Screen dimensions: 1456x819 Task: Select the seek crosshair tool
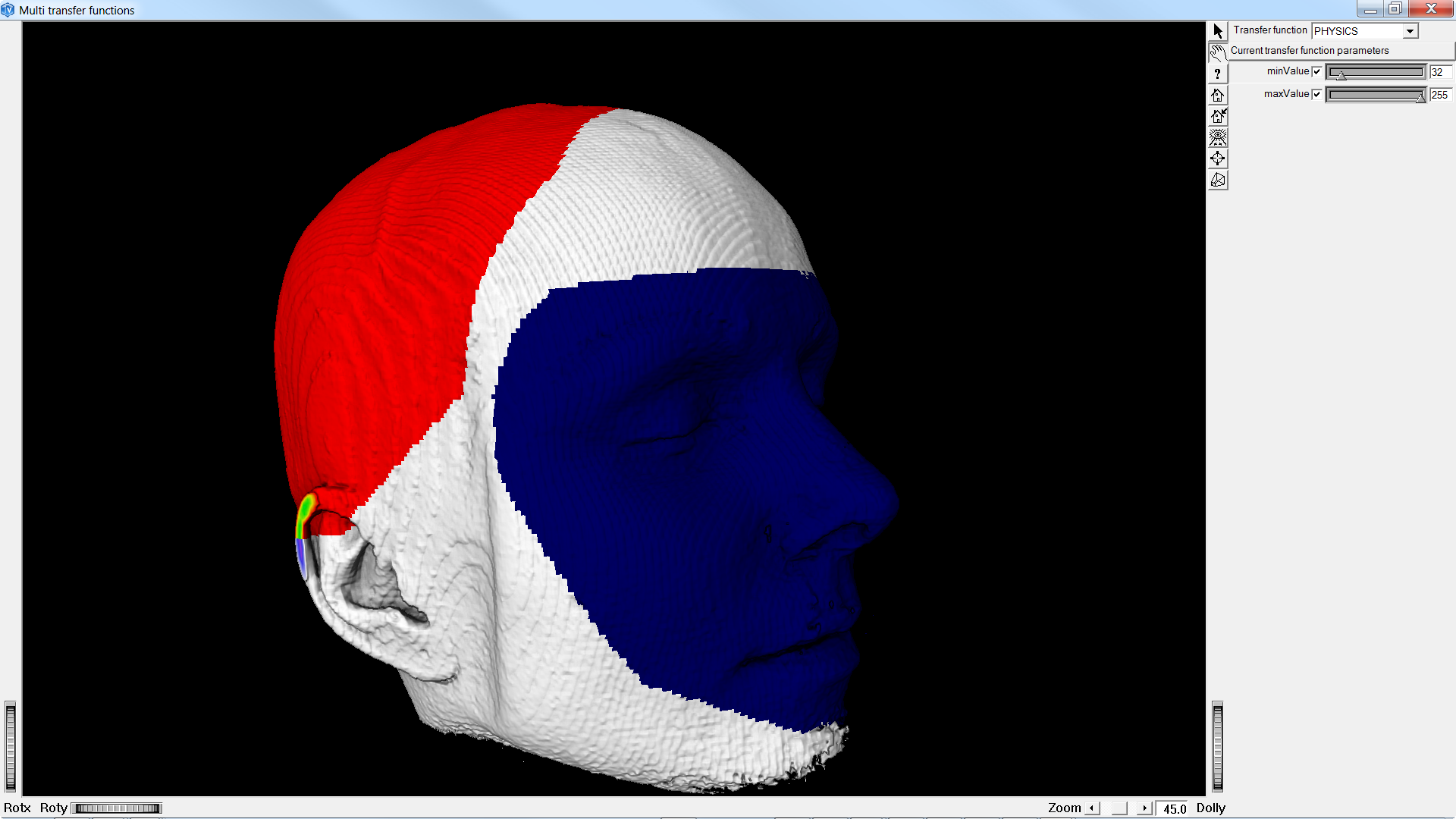(1217, 158)
